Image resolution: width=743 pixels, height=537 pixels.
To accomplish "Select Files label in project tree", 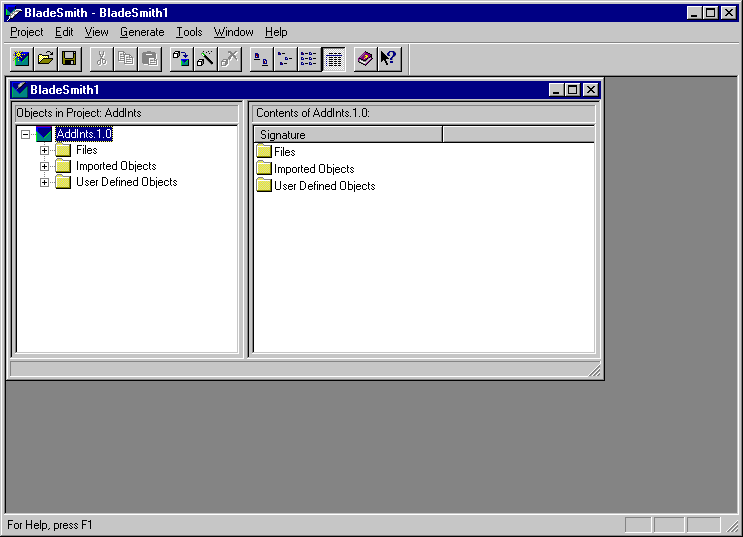I will coord(87,150).
